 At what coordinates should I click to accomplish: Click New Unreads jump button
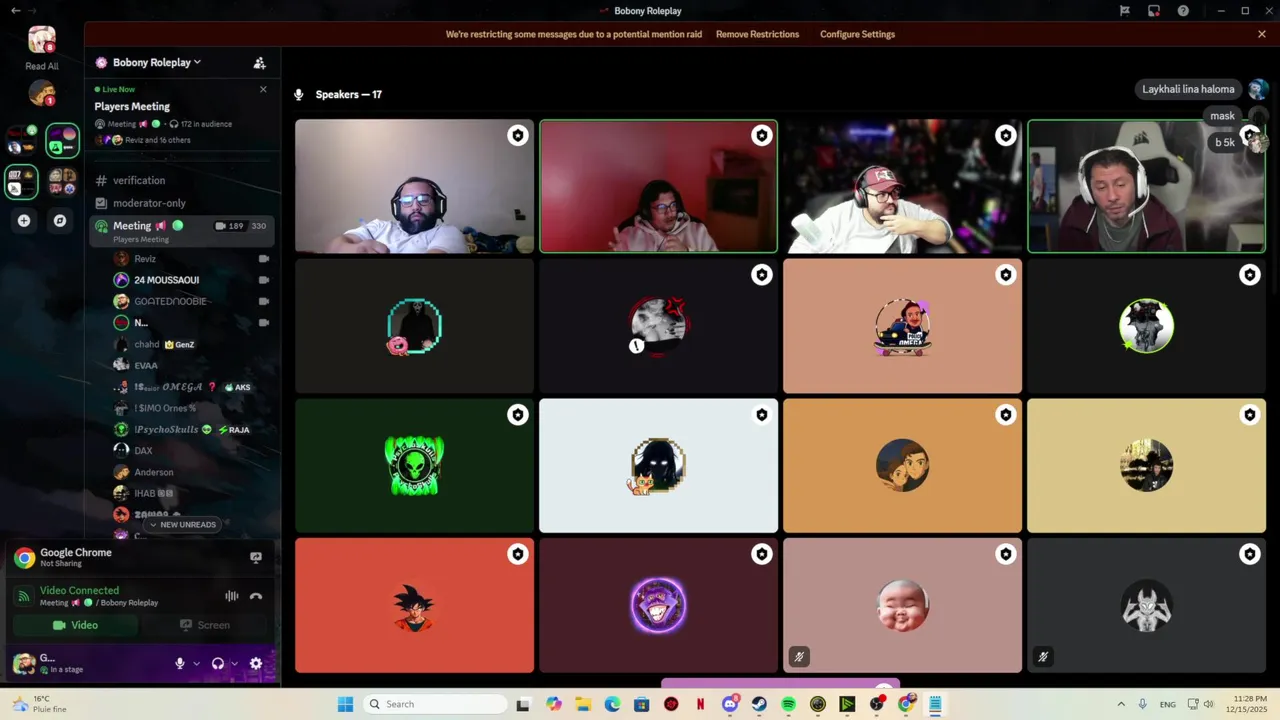(x=182, y=525)
